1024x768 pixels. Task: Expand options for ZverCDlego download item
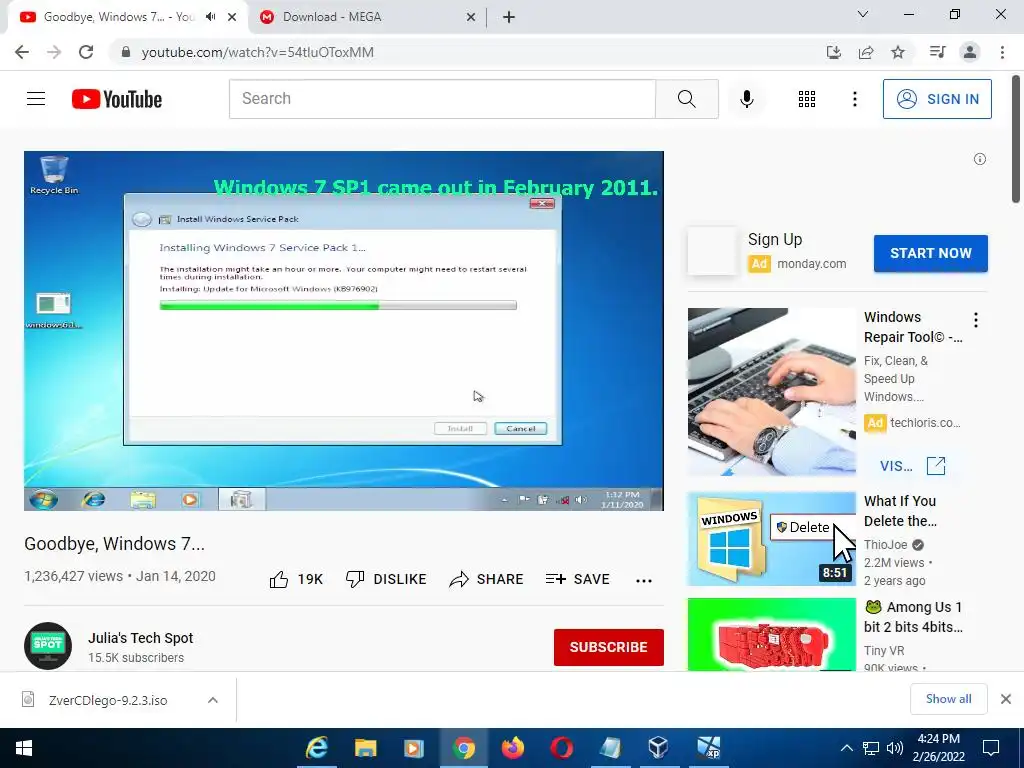tap(212, 700)
